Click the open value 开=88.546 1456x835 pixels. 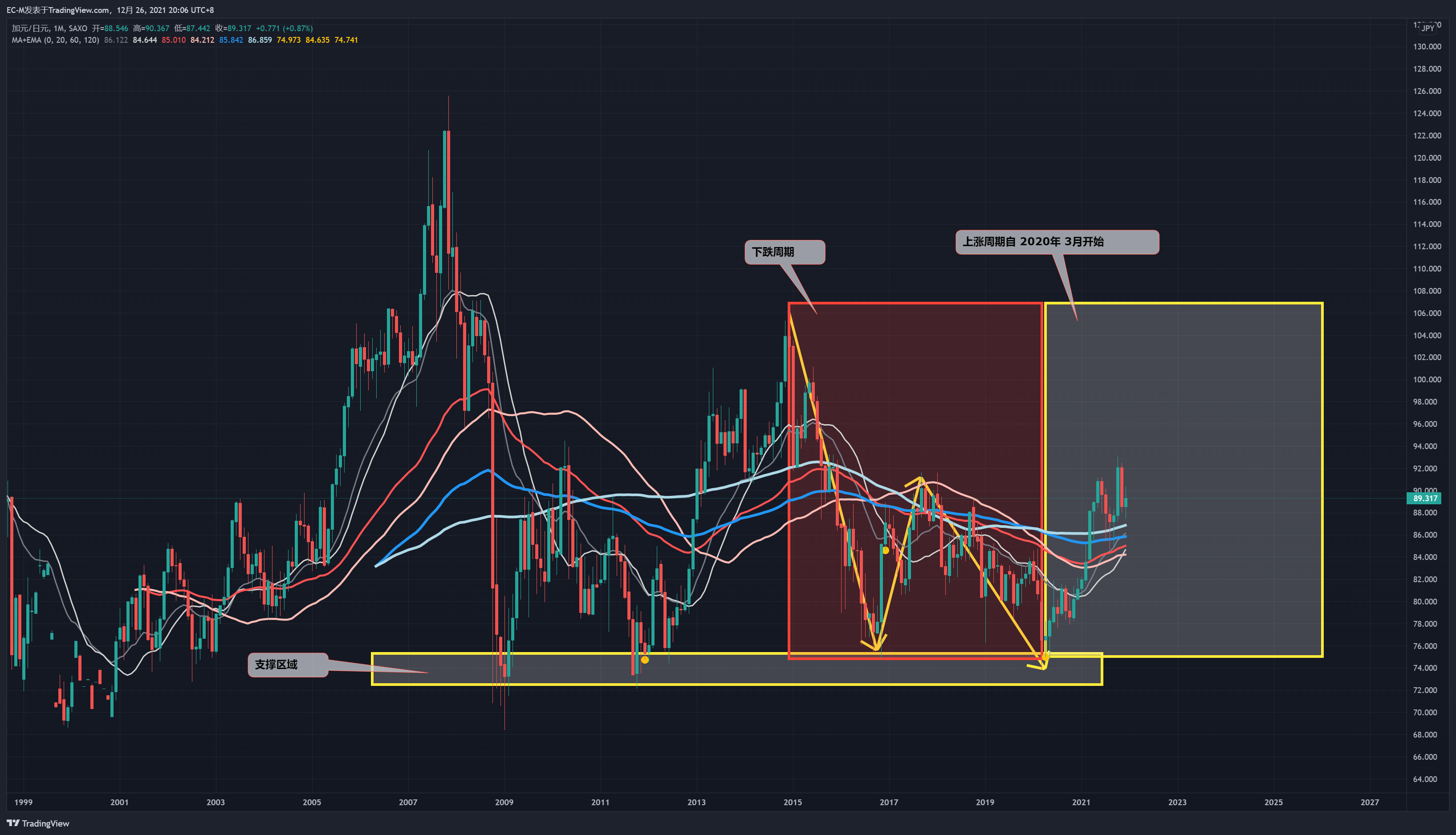(110, 28)
